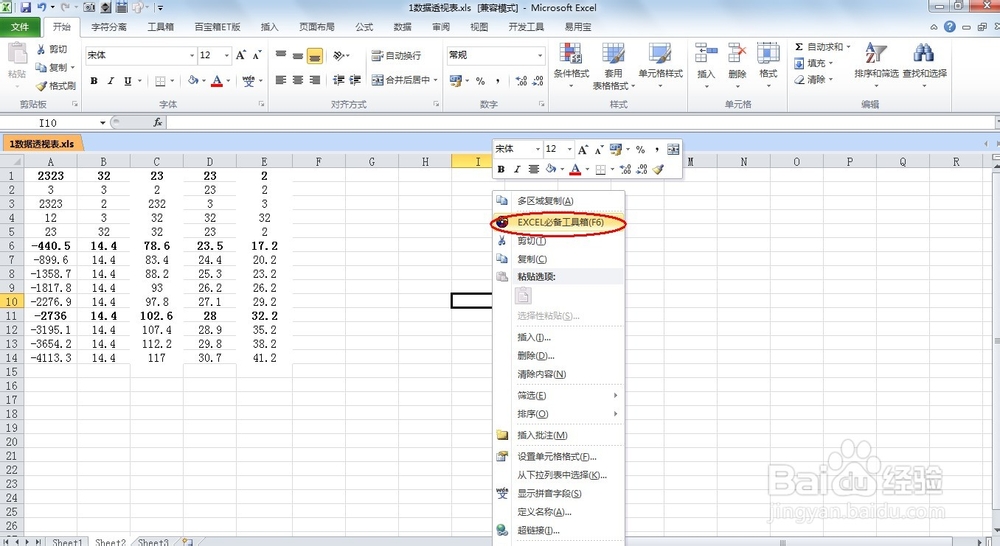Screen dimensions: 1000x546
Task: Click the ribbon increase indent icon
Action: pos(355,80)
